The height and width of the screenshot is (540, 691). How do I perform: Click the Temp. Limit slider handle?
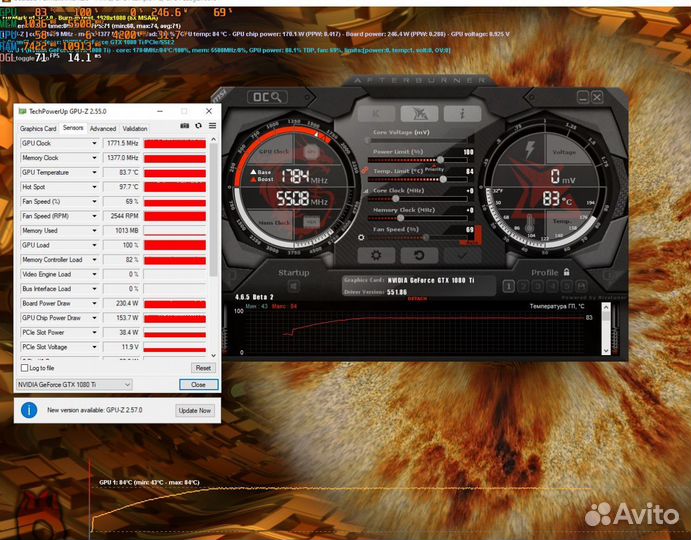coord(443,179)
